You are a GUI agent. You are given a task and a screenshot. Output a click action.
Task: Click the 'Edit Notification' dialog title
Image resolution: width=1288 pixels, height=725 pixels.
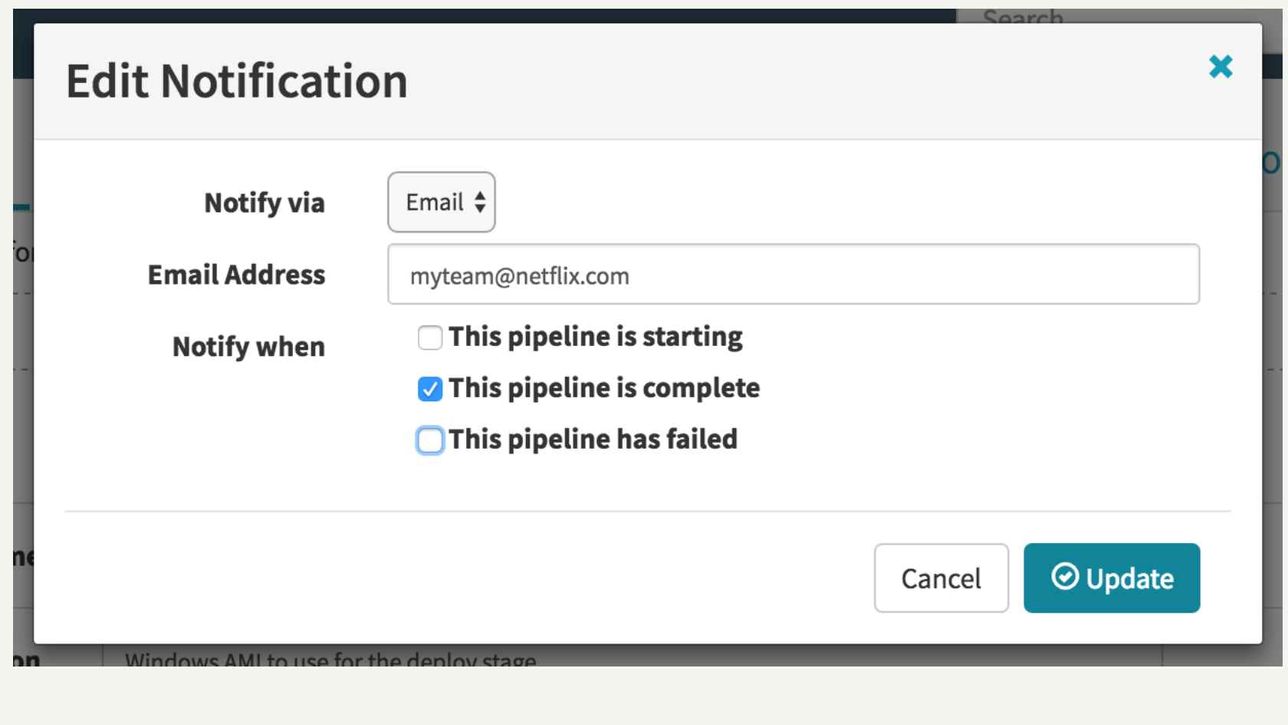(237, 81)
